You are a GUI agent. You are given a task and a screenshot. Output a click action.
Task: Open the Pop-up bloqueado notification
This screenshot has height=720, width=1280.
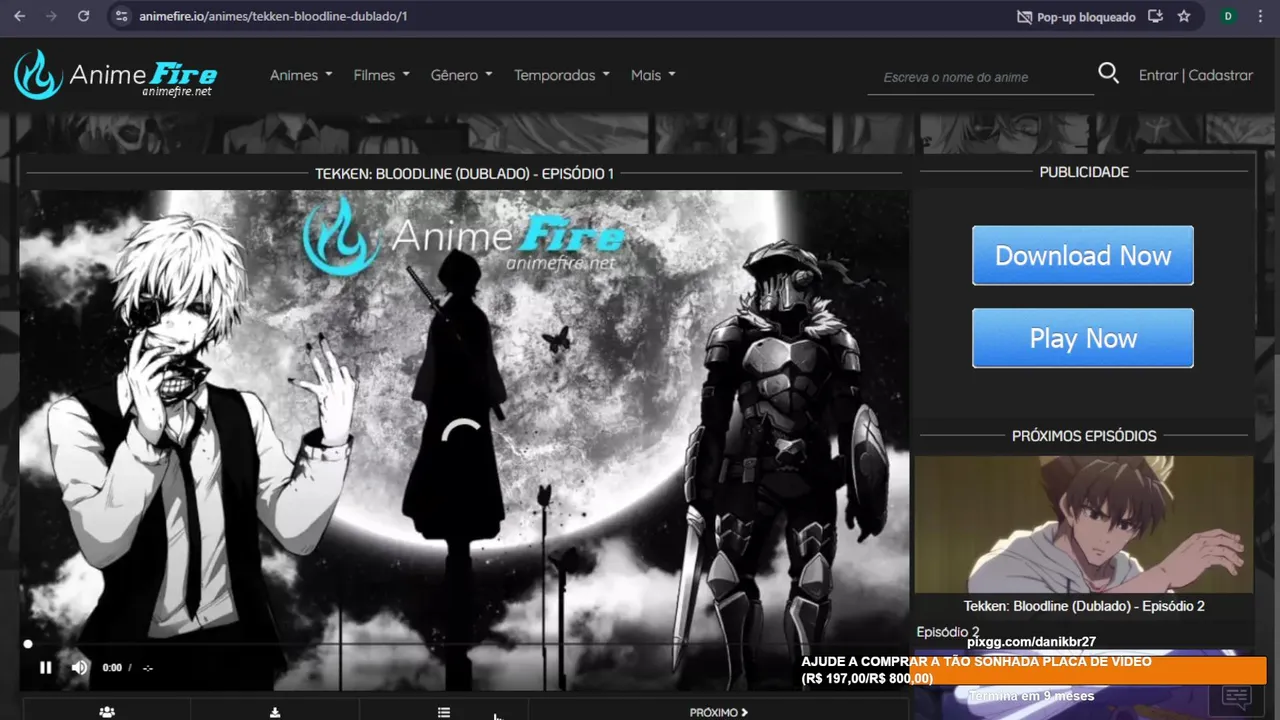1076,17
